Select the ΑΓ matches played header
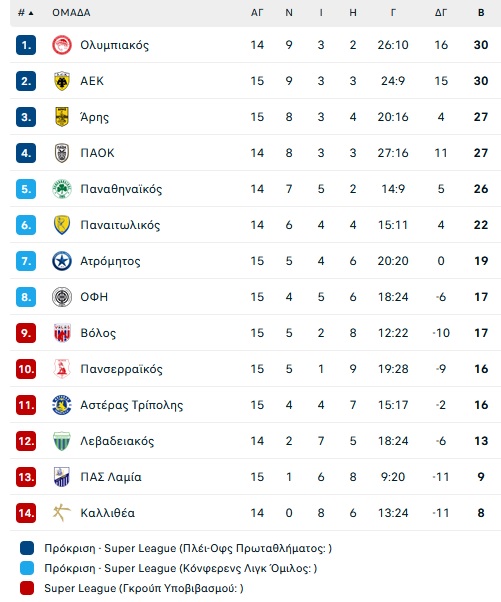 257,13
